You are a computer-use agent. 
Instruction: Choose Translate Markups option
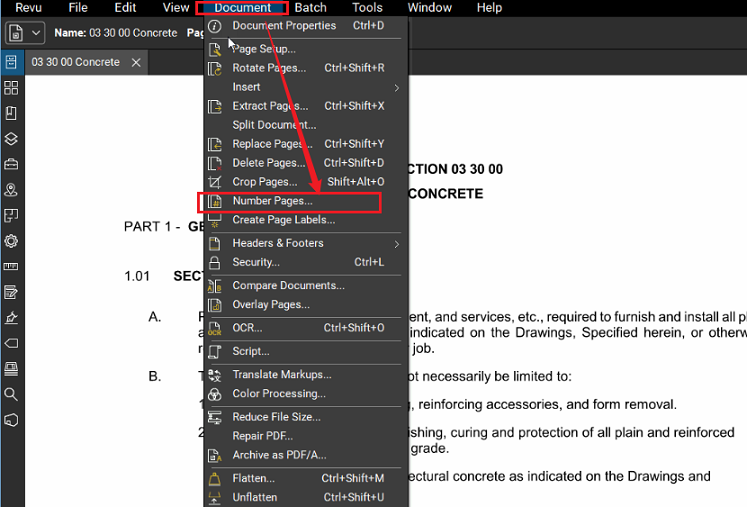[305, 375]
